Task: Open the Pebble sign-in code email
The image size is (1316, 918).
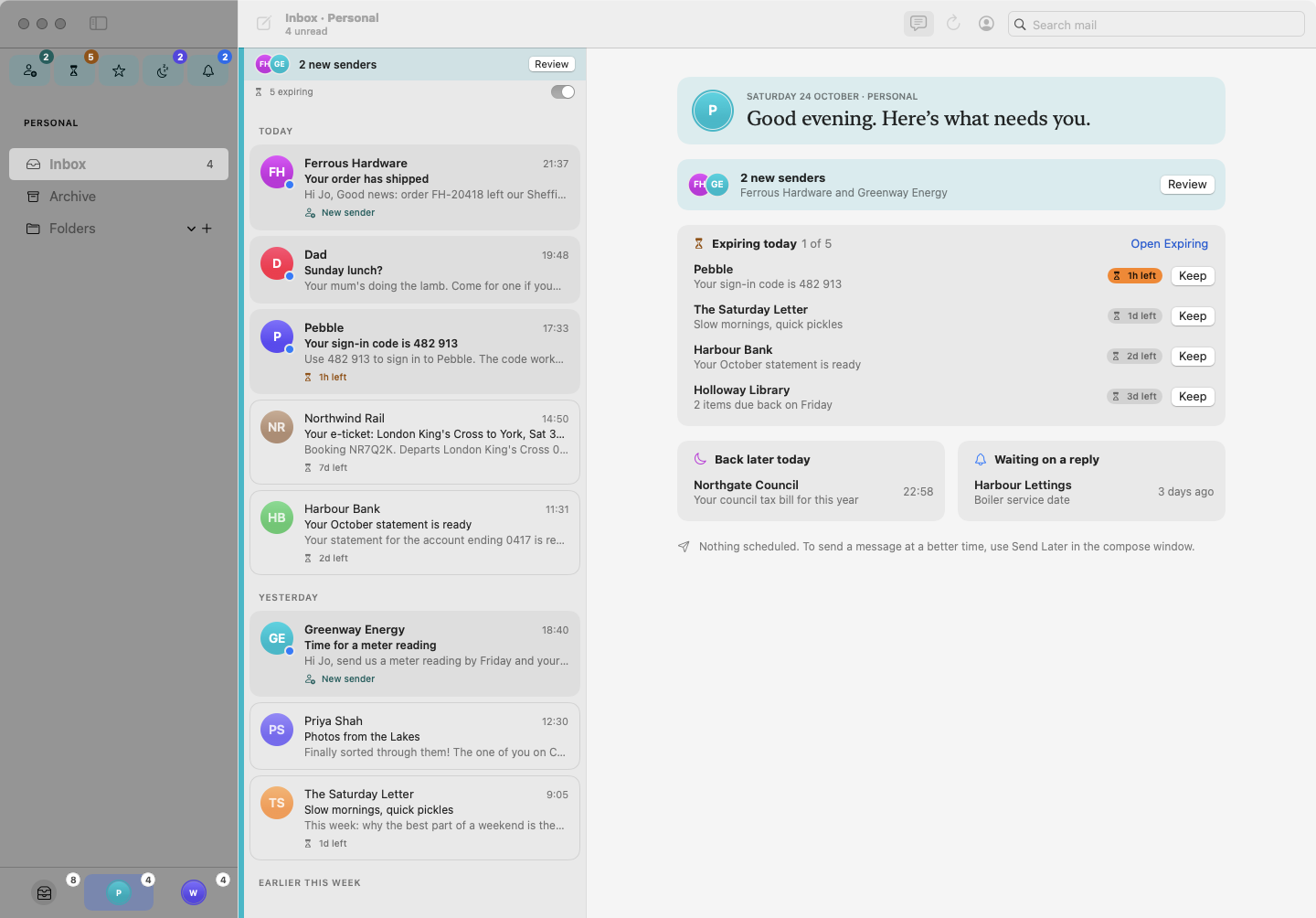Action: click(x=415, y=352)
